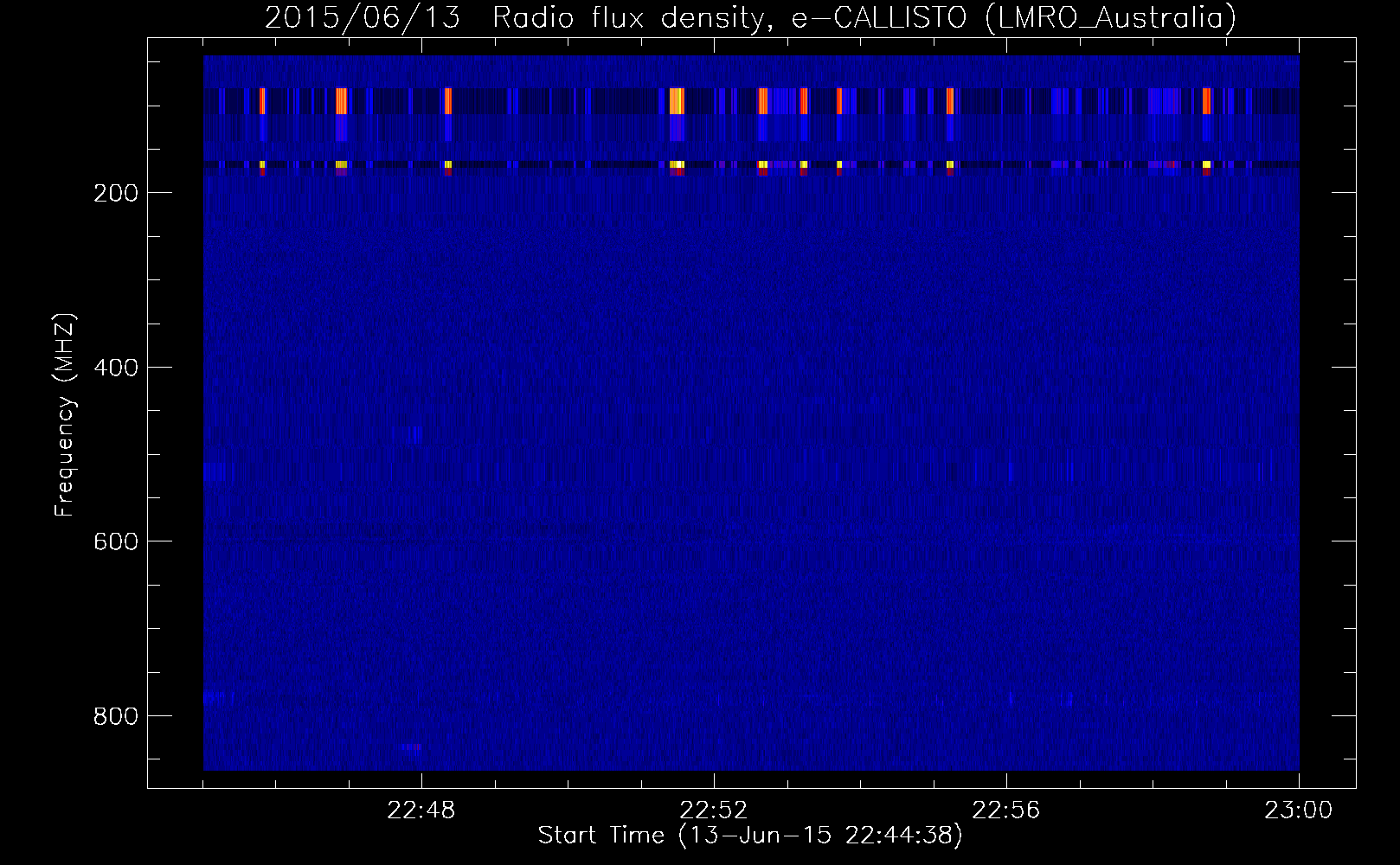Click the 600 frequency tick label
The height and width of the screenshot is (865, 1400).
coord(116,541)
